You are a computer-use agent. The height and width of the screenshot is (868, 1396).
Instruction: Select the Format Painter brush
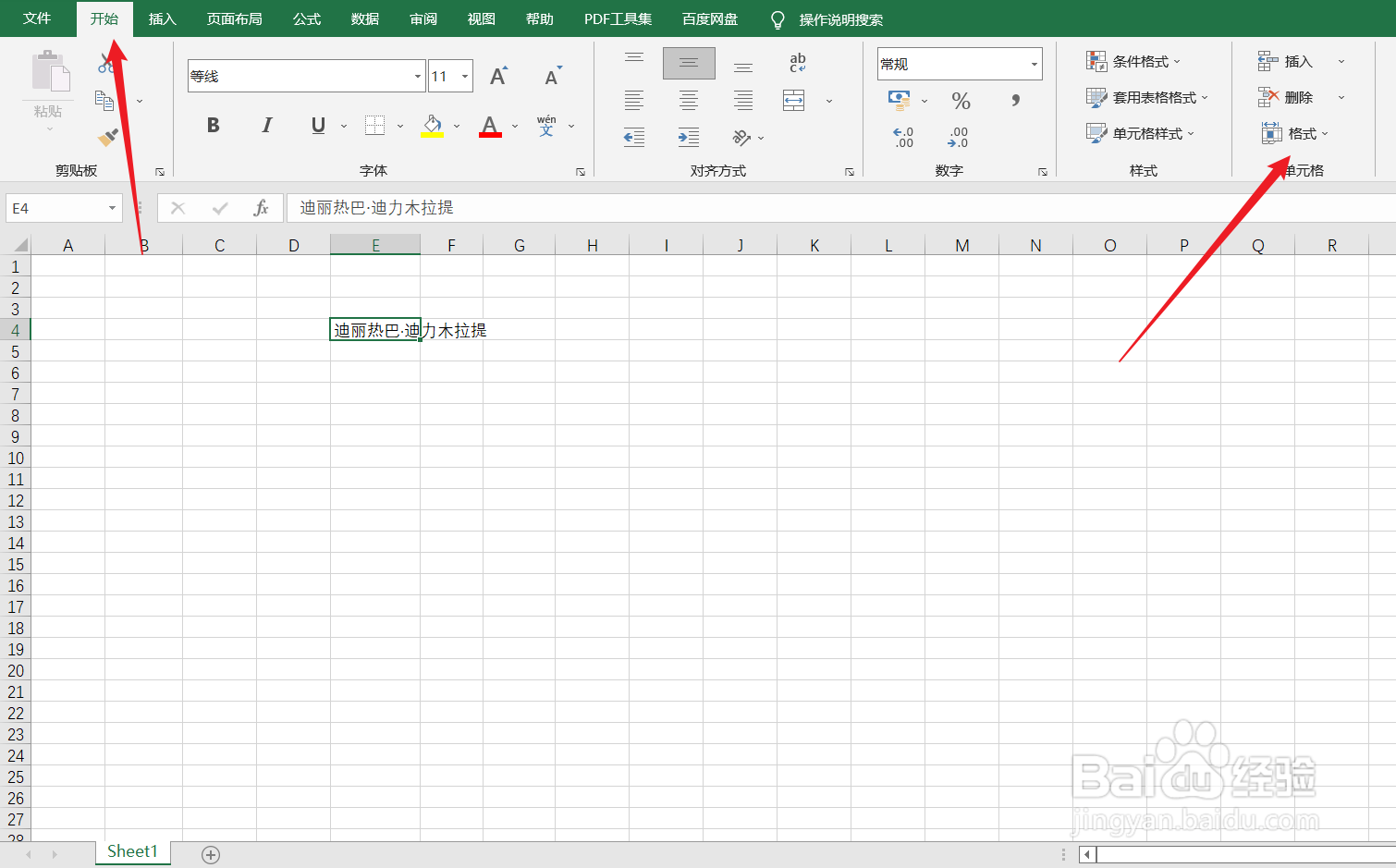(x=108, y=138)
